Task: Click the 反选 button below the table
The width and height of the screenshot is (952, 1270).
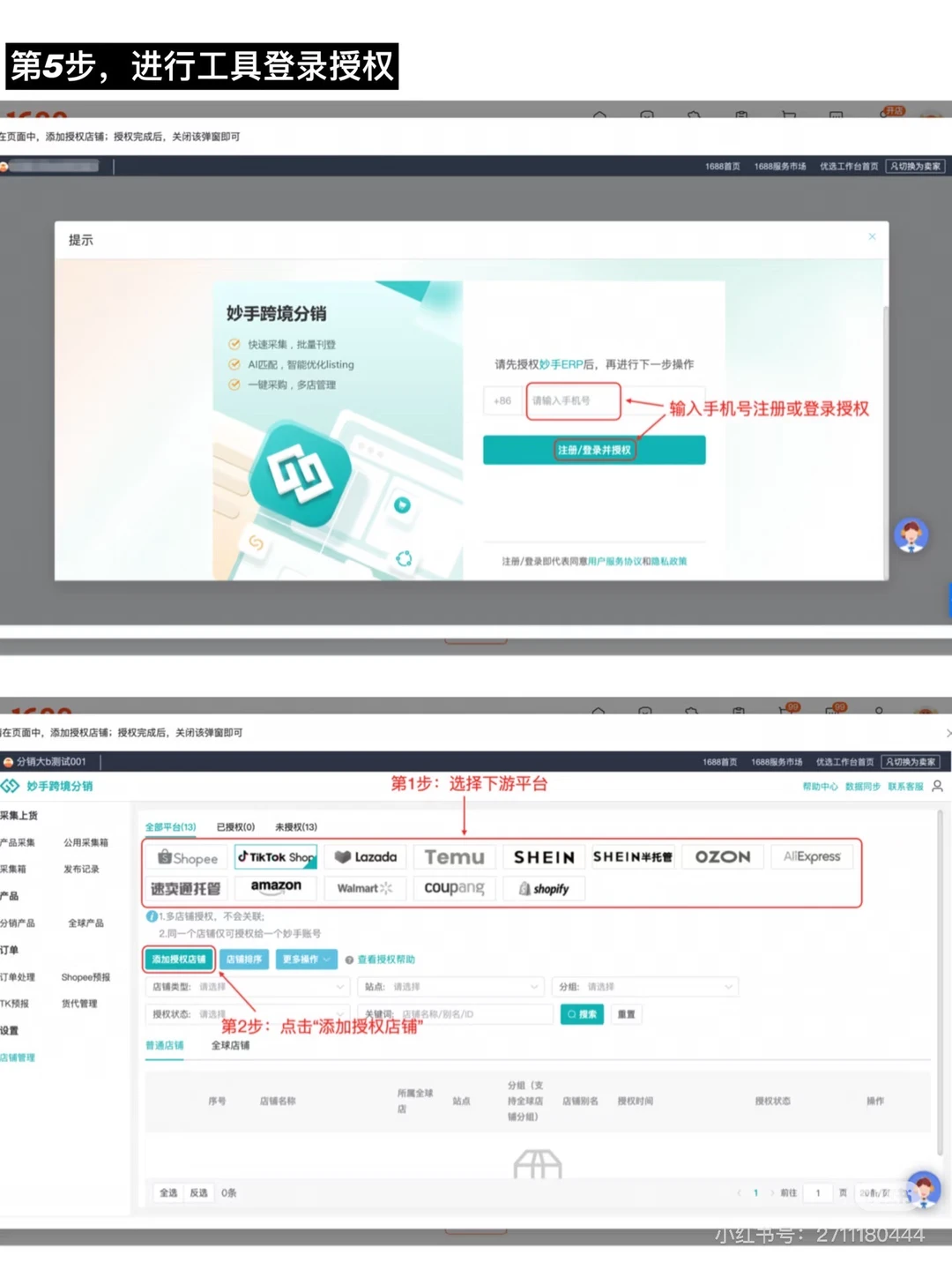Action: (x=199, y=1193)
